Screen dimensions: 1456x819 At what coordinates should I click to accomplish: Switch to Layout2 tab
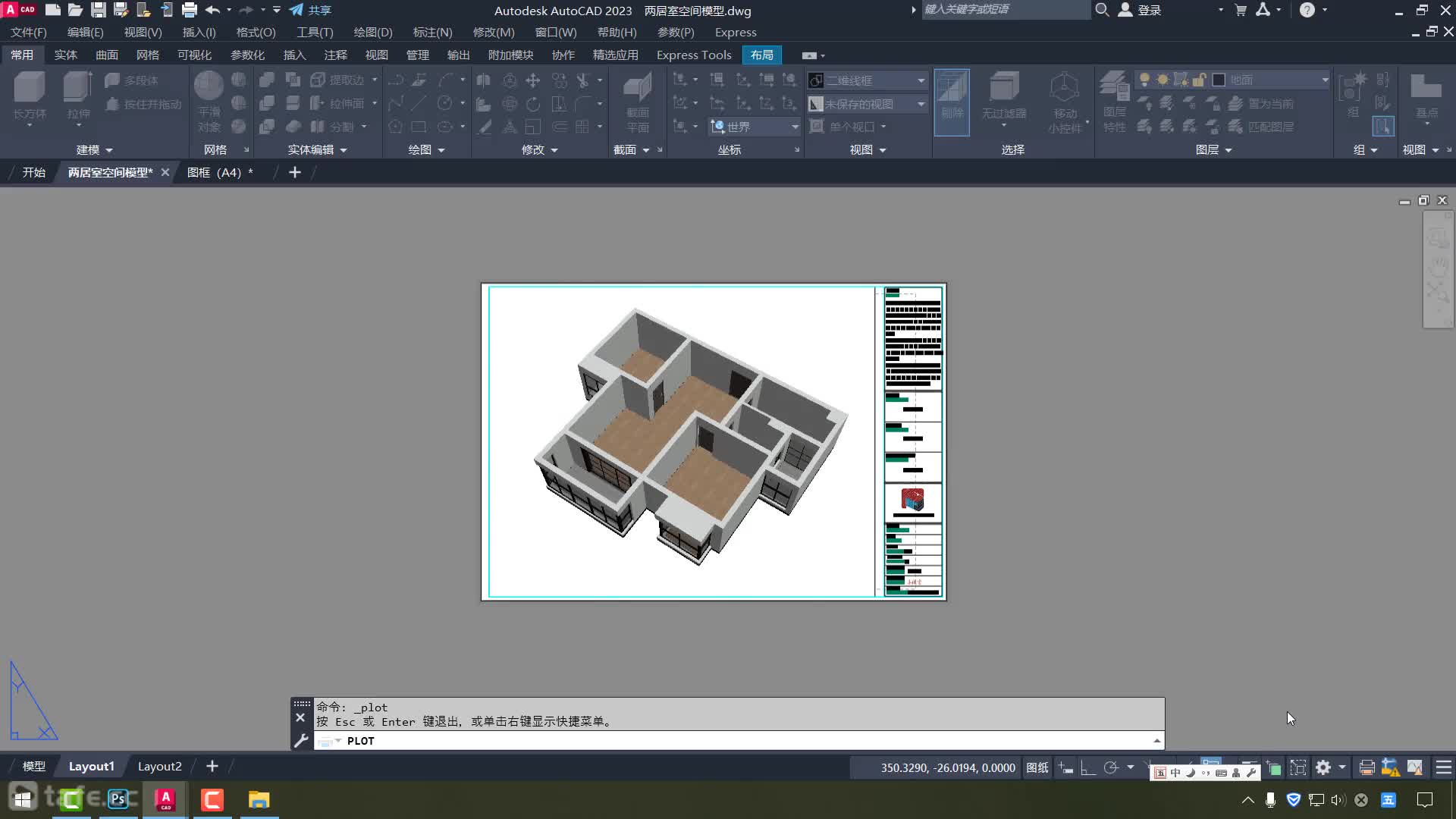click(x=159, y=766)
